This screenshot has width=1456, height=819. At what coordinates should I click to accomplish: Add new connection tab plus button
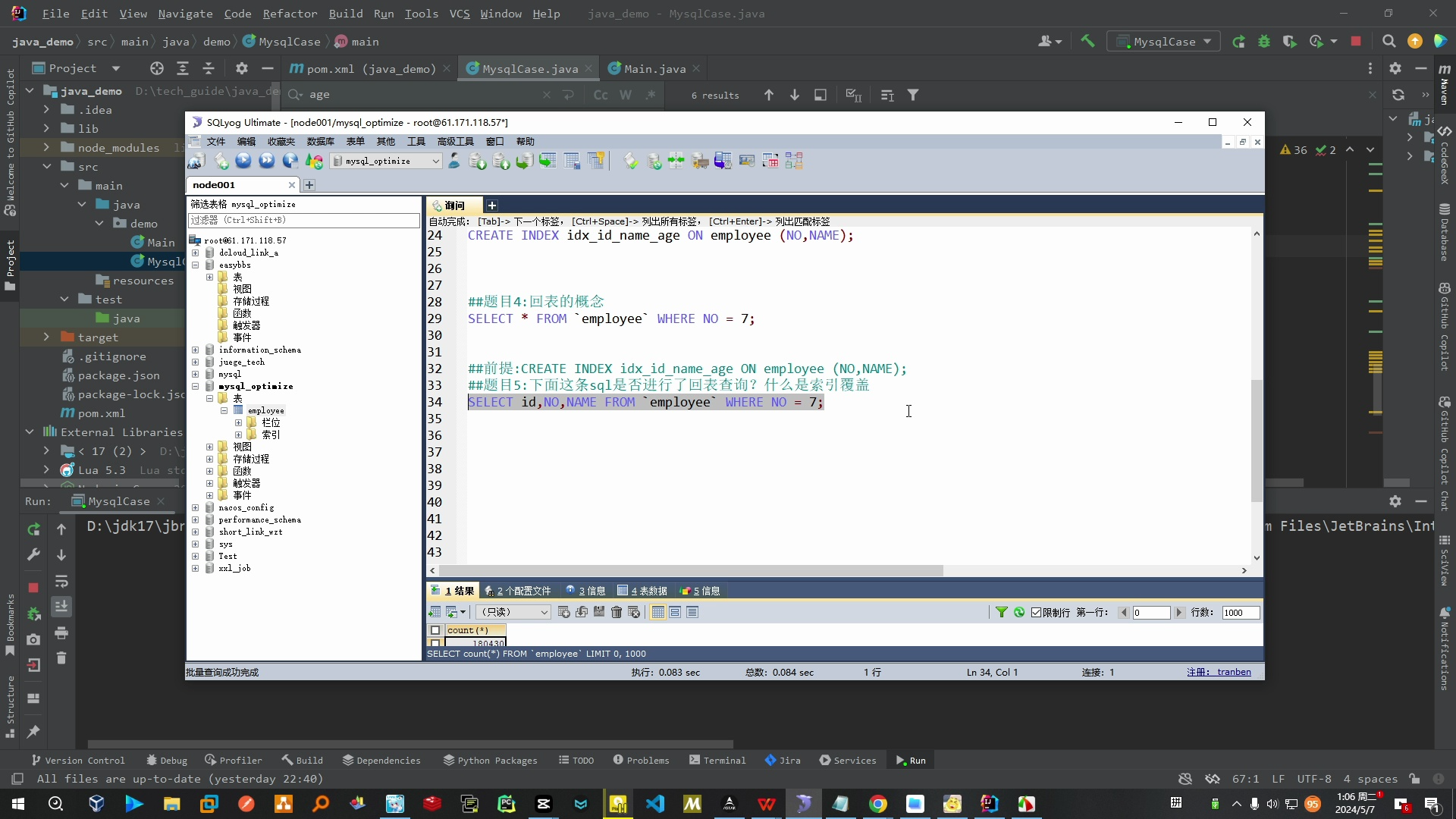tap(309, 185)
